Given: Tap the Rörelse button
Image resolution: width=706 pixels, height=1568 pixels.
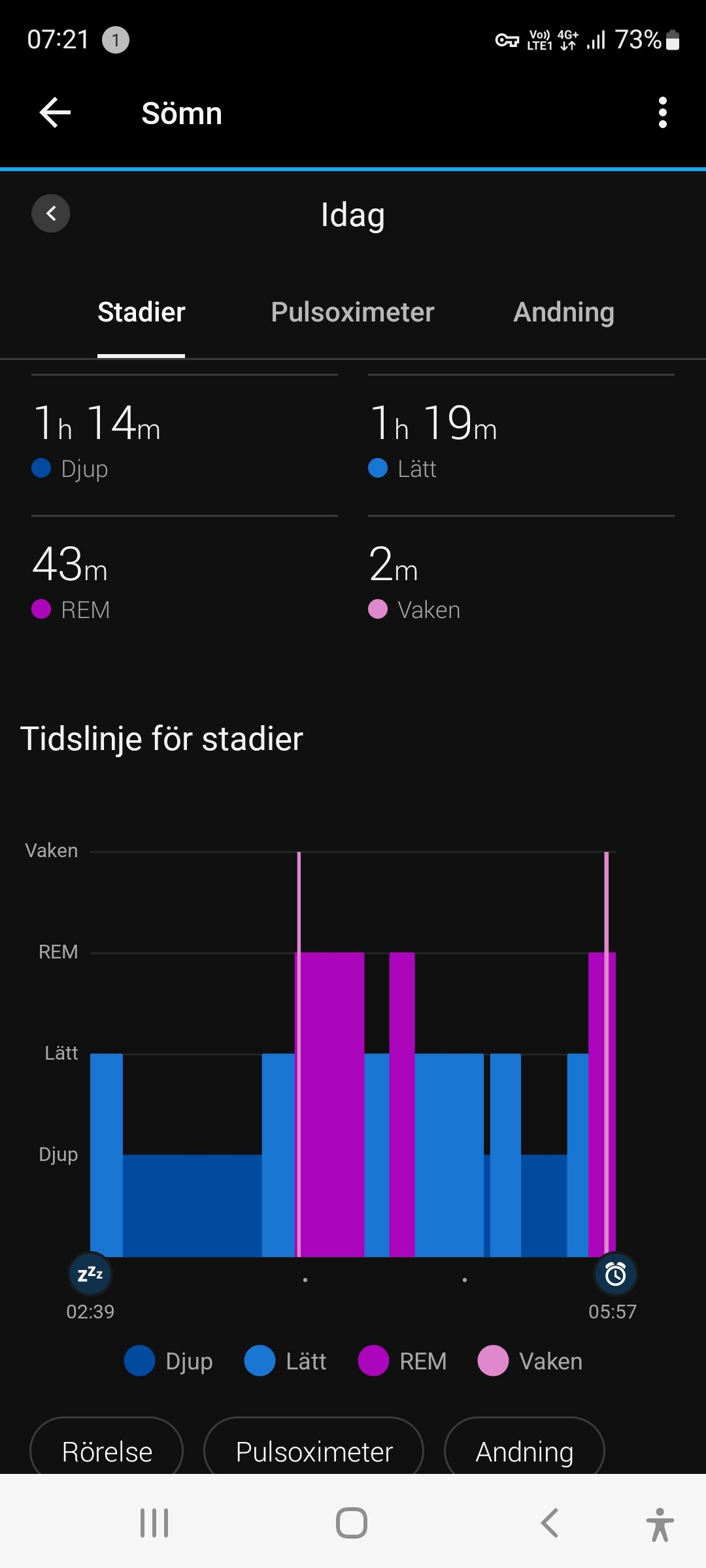Looking at the screenshot, I should [x=107, y=1446].
